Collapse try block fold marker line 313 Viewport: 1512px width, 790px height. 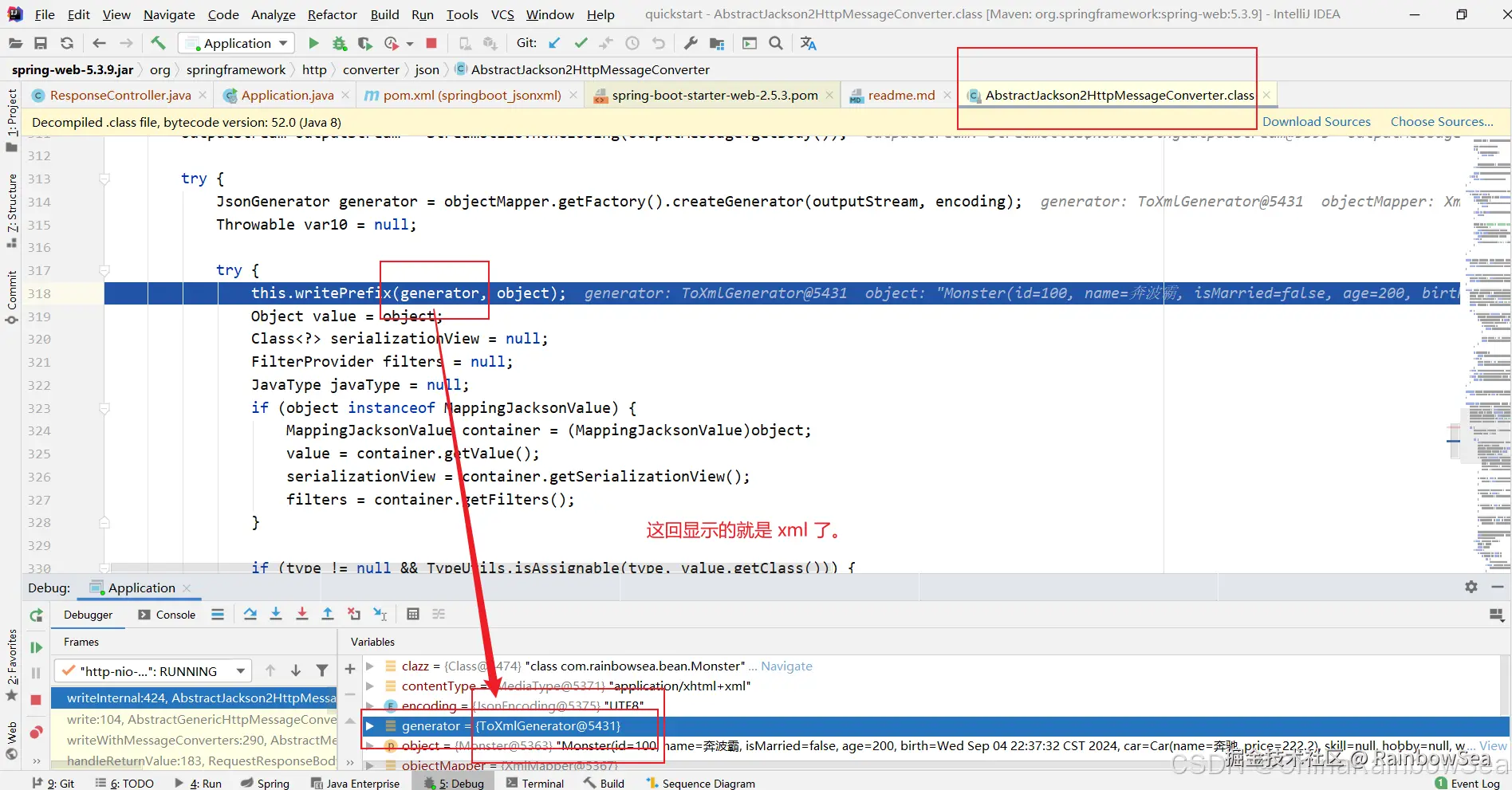coord(104,179)
